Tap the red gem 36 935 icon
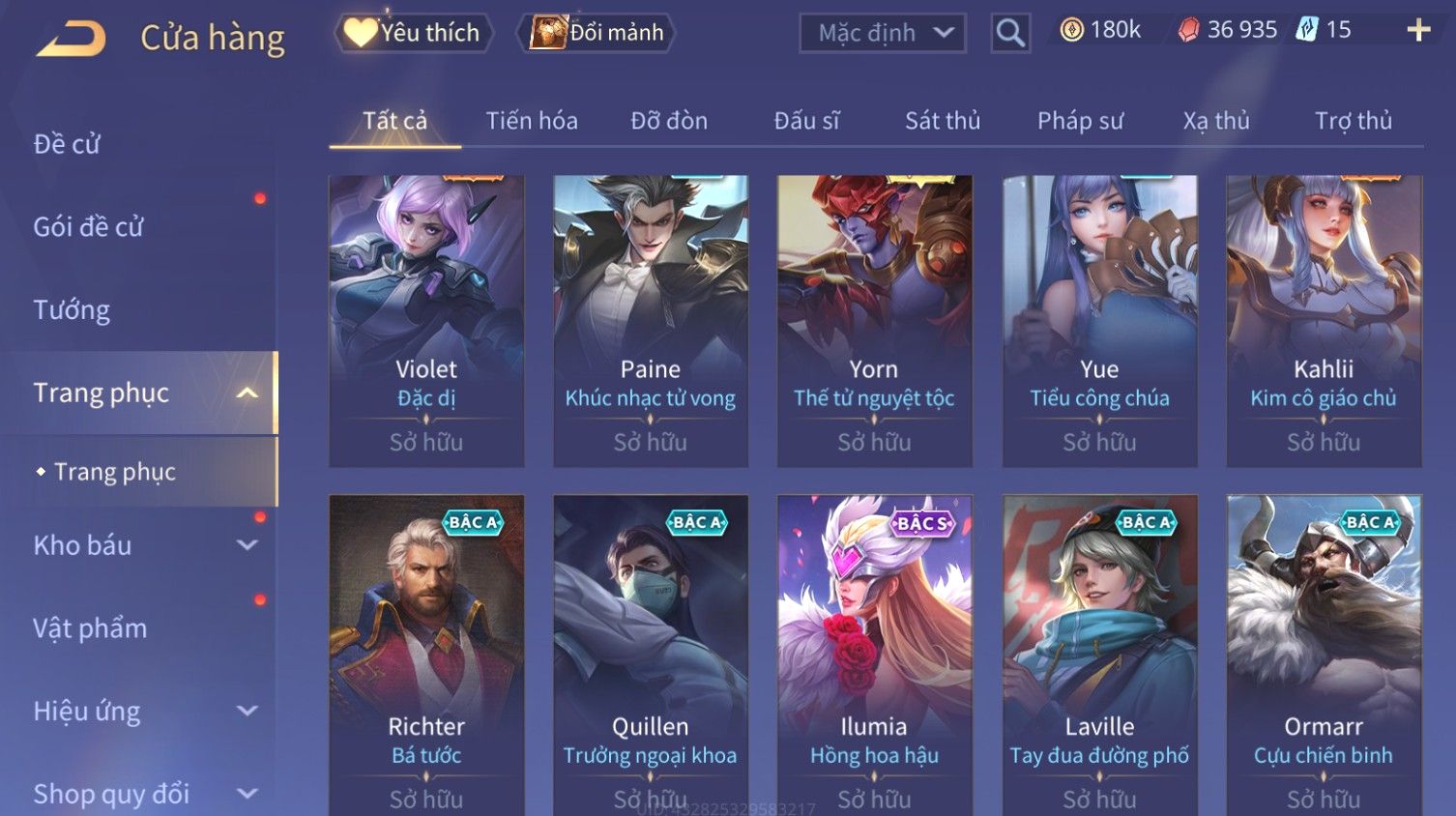This screenshot has width=1456, height=816. pos(1188,30)
